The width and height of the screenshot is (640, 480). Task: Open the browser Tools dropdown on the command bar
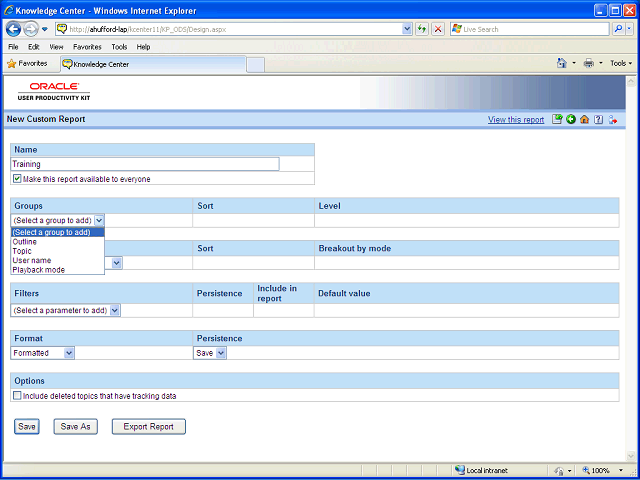(621, 63)
